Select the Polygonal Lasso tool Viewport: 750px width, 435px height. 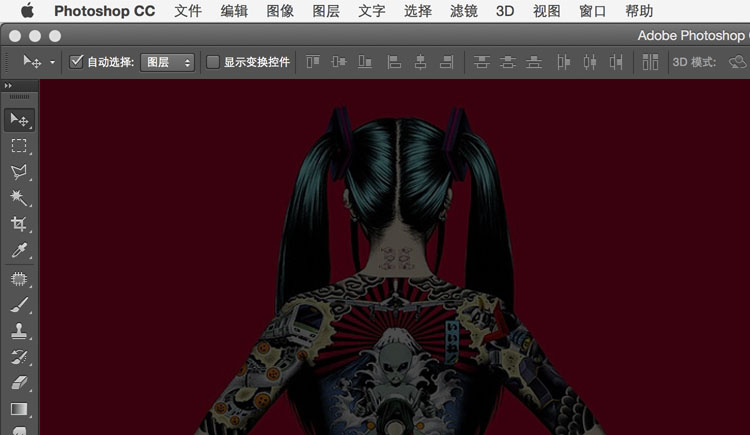pyautogui.click(x=19, y=172)
